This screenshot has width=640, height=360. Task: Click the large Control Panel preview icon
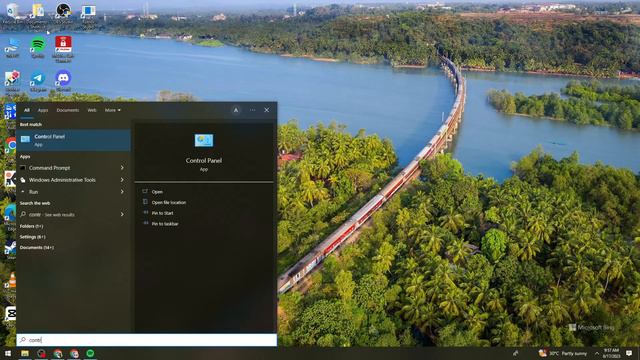point(204,140)
